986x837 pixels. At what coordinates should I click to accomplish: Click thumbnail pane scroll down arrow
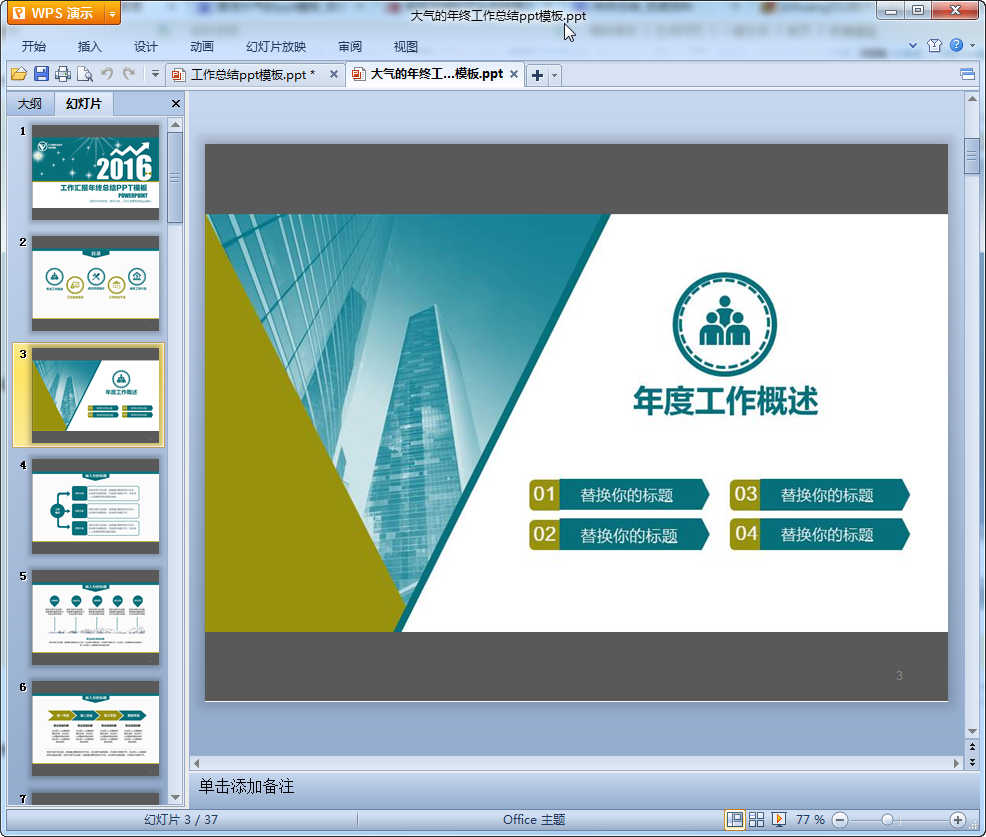175,797
